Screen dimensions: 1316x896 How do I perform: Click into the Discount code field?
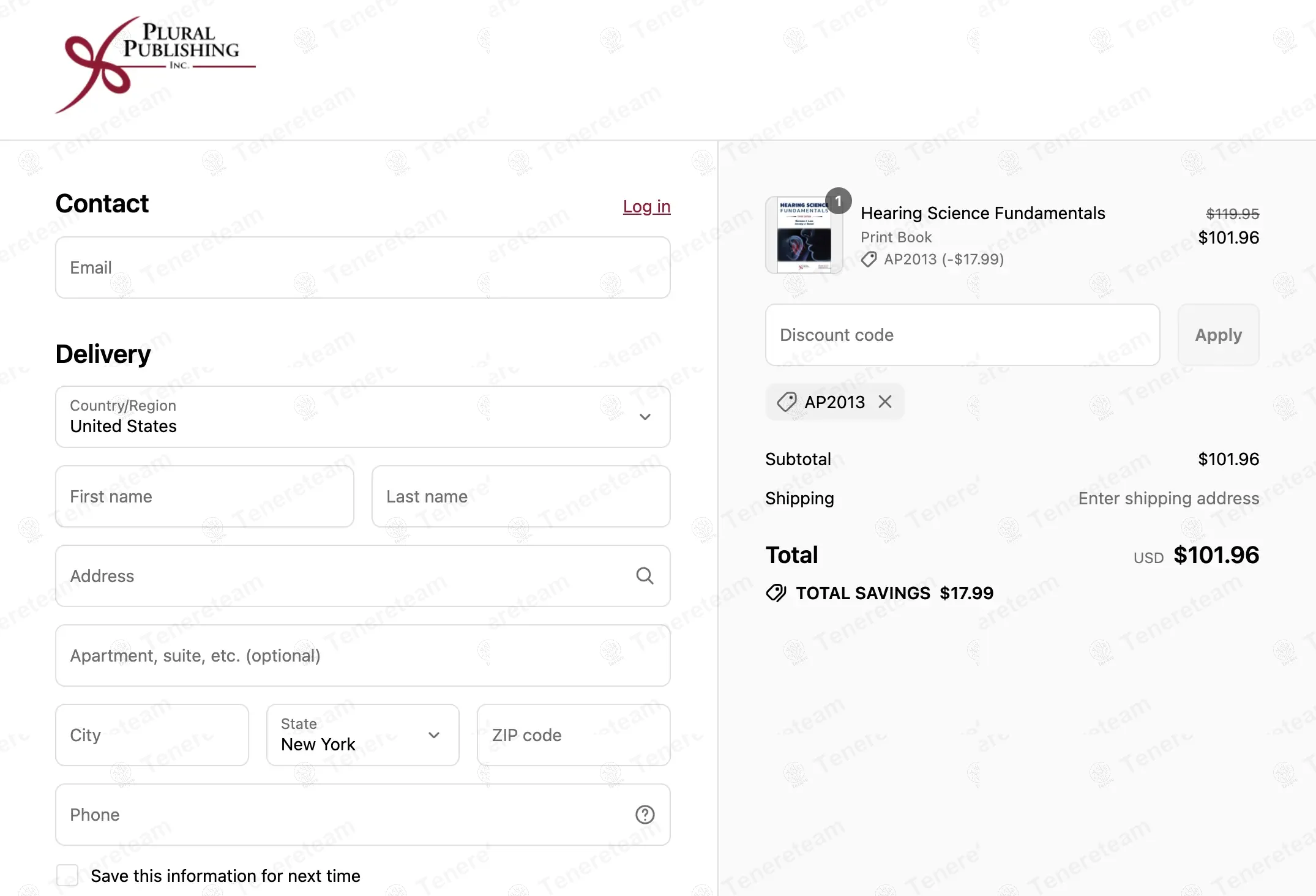pyautogui.click(x=962, y=335)
